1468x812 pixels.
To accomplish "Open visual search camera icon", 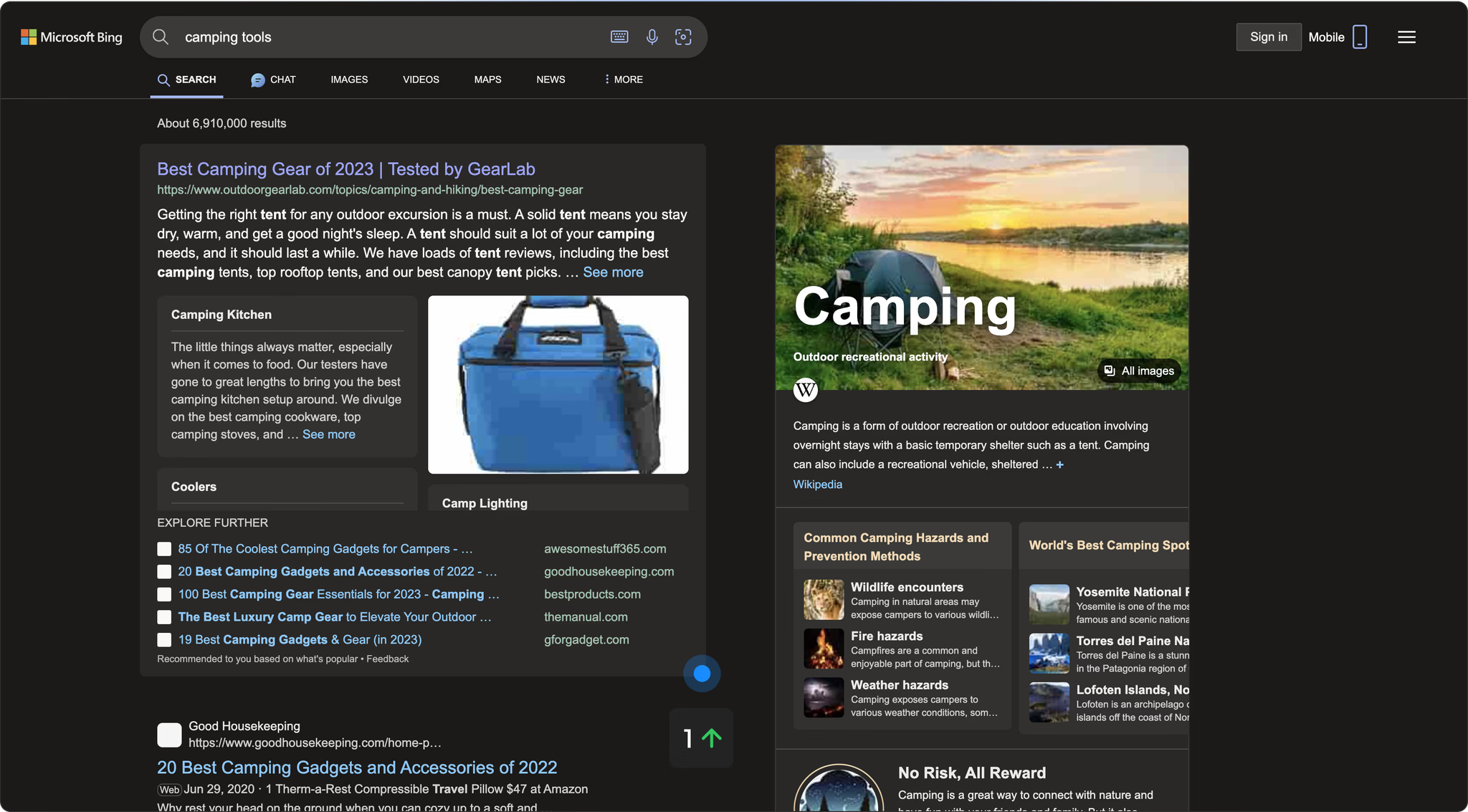I will [683, 37].
